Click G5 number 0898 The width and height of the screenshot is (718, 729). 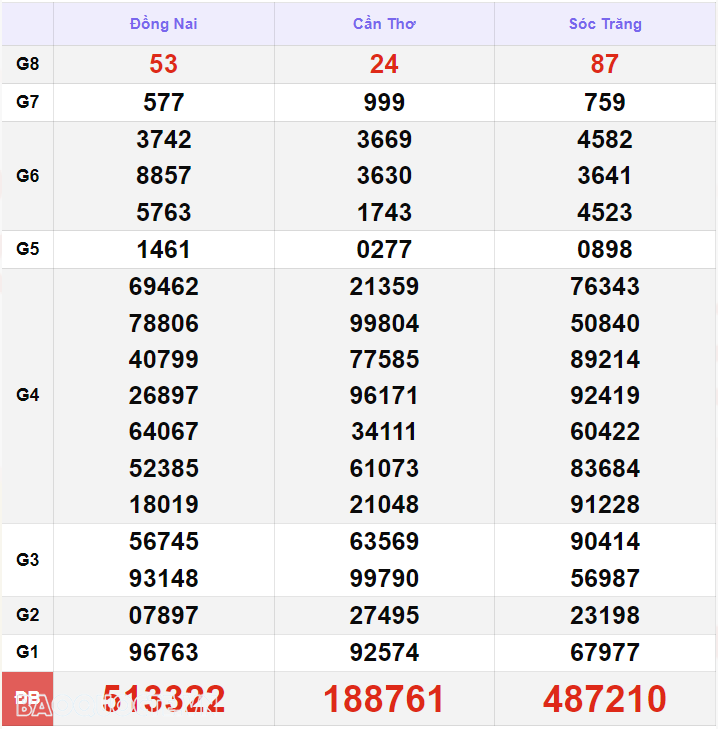[x=604, y=249]
